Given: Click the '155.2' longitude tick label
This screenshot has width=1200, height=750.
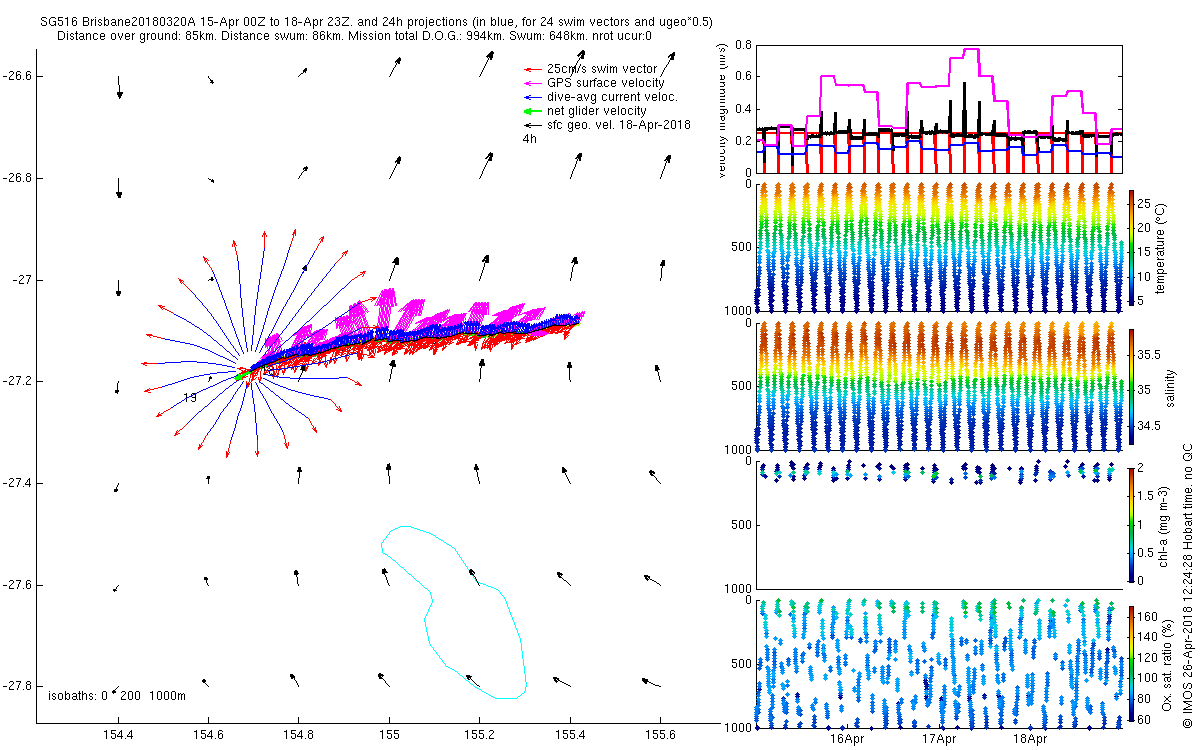Looking at the screenshot, I should click(480, 735).
